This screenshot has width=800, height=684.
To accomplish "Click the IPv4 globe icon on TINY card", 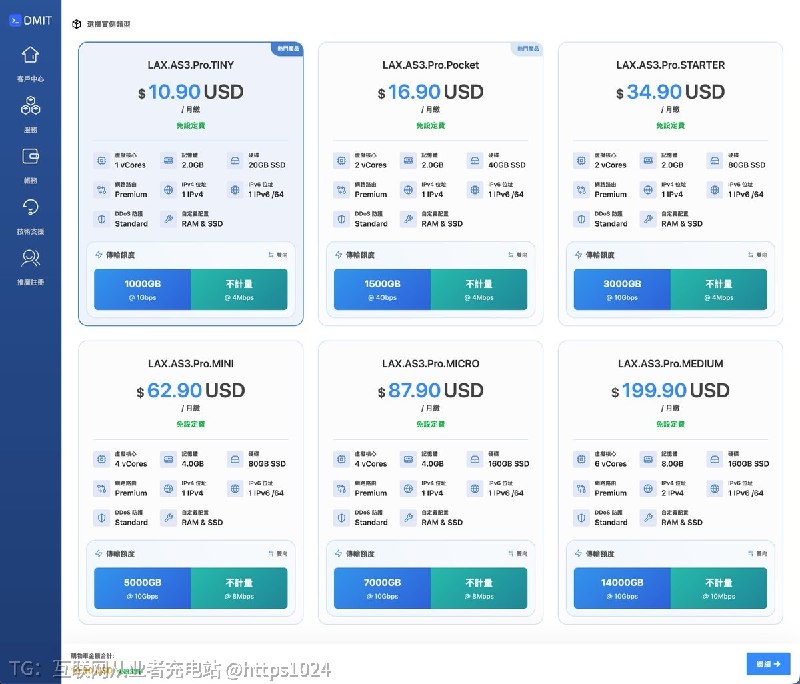I will click(168, 190).
